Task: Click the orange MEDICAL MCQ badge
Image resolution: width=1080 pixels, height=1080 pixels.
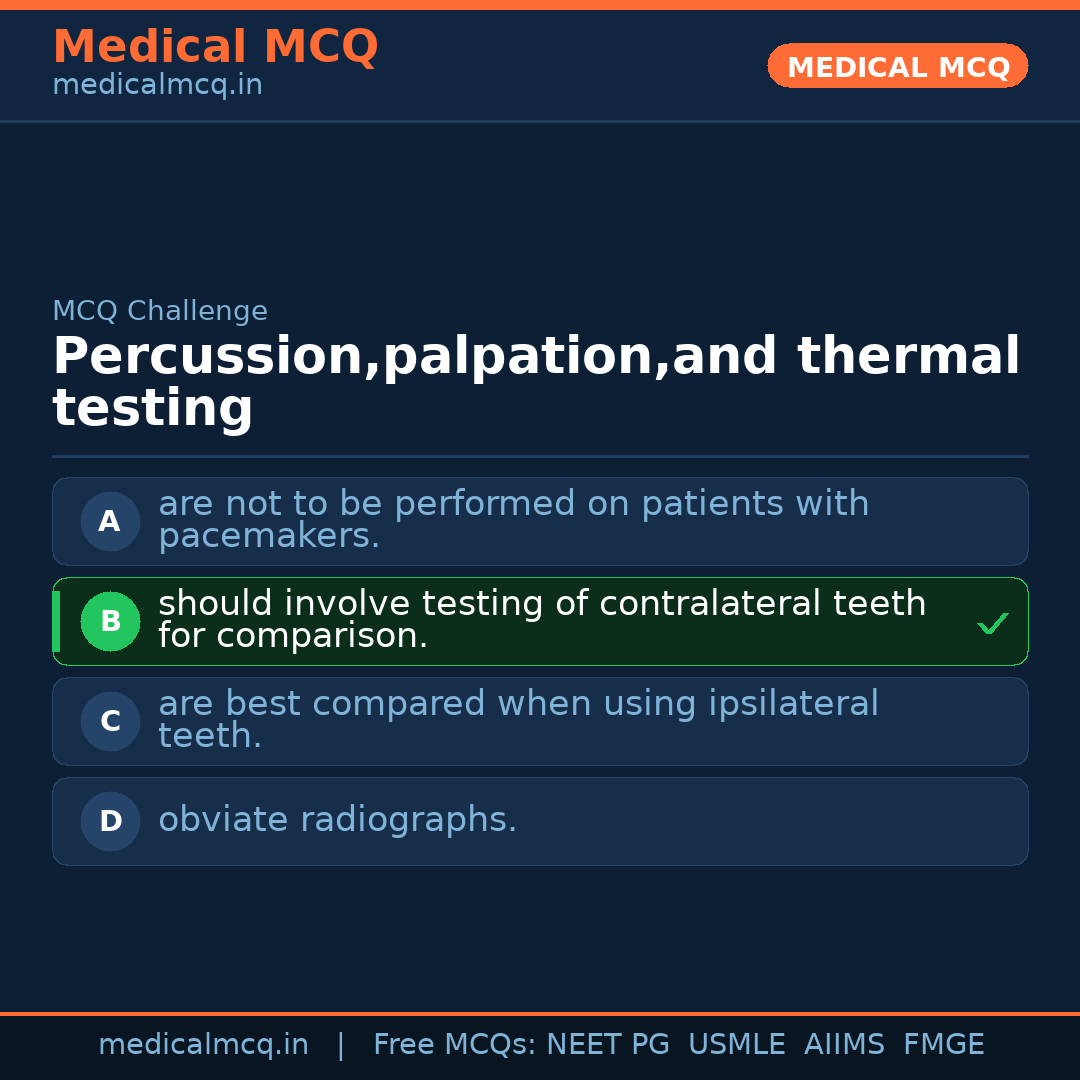Action: 897,66
